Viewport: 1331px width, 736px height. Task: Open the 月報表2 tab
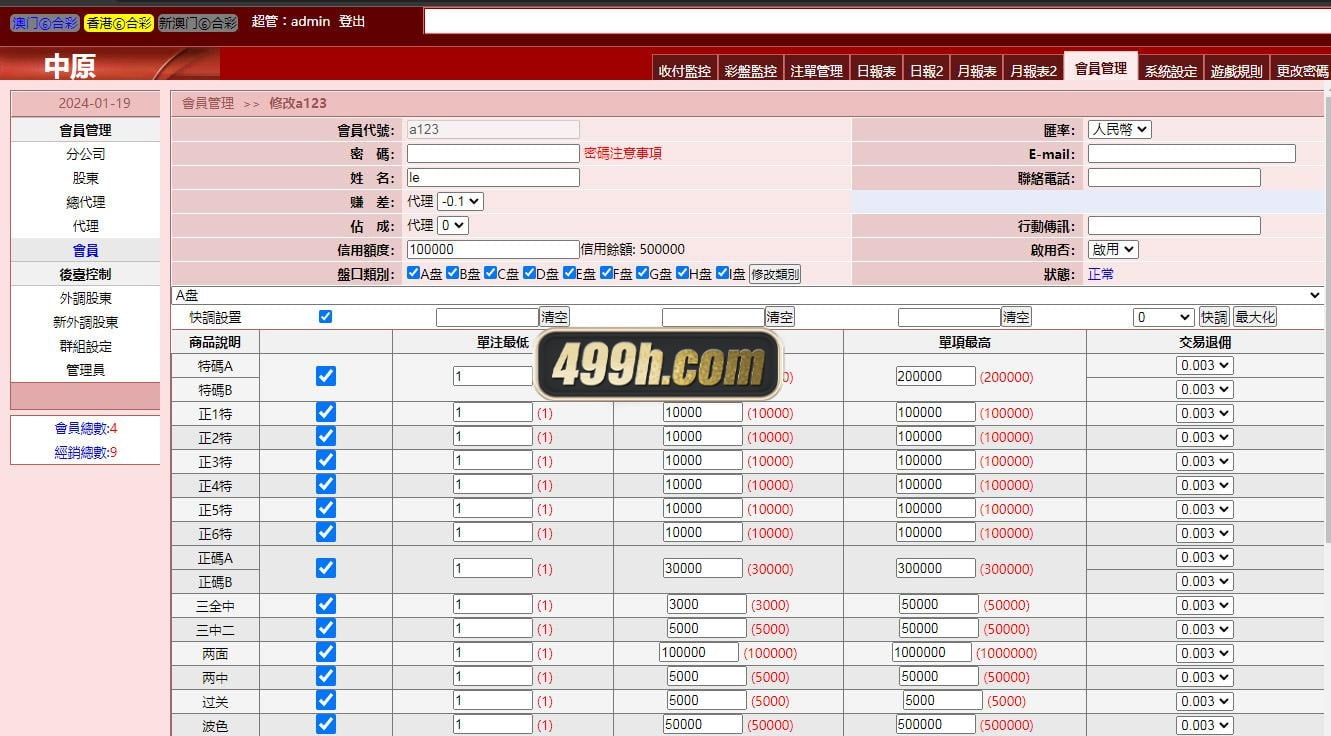click(x=1033, y=71)
